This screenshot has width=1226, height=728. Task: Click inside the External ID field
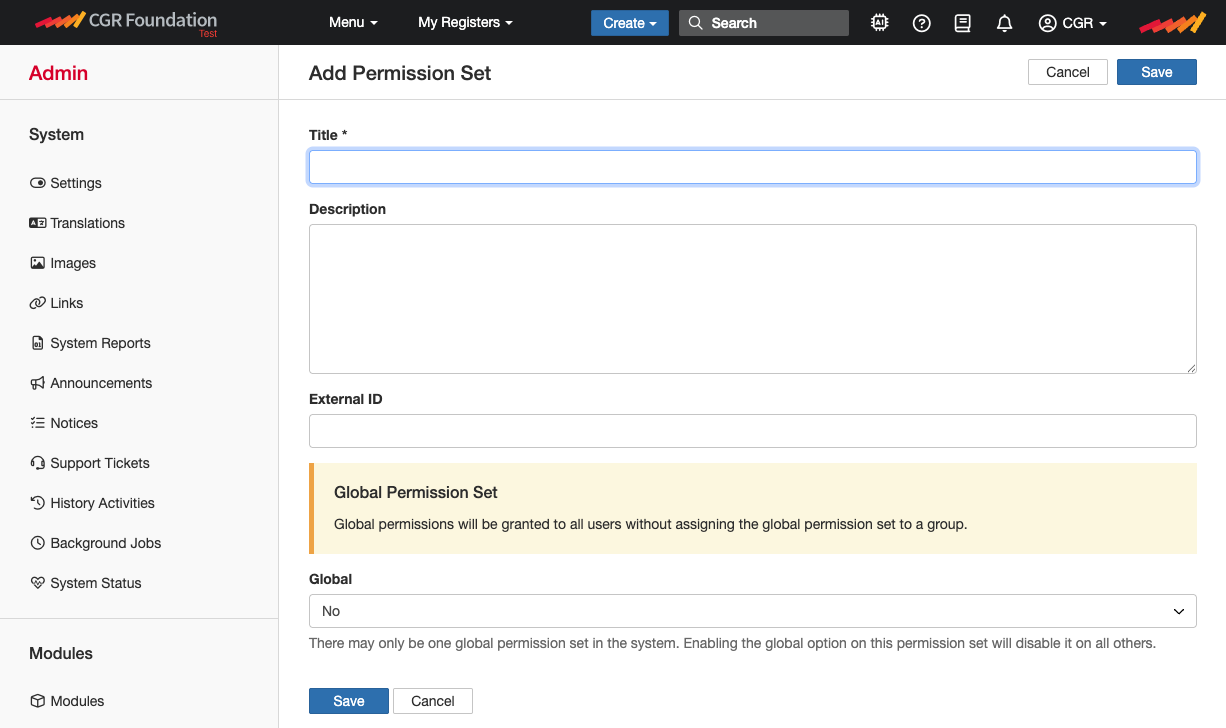752,431
